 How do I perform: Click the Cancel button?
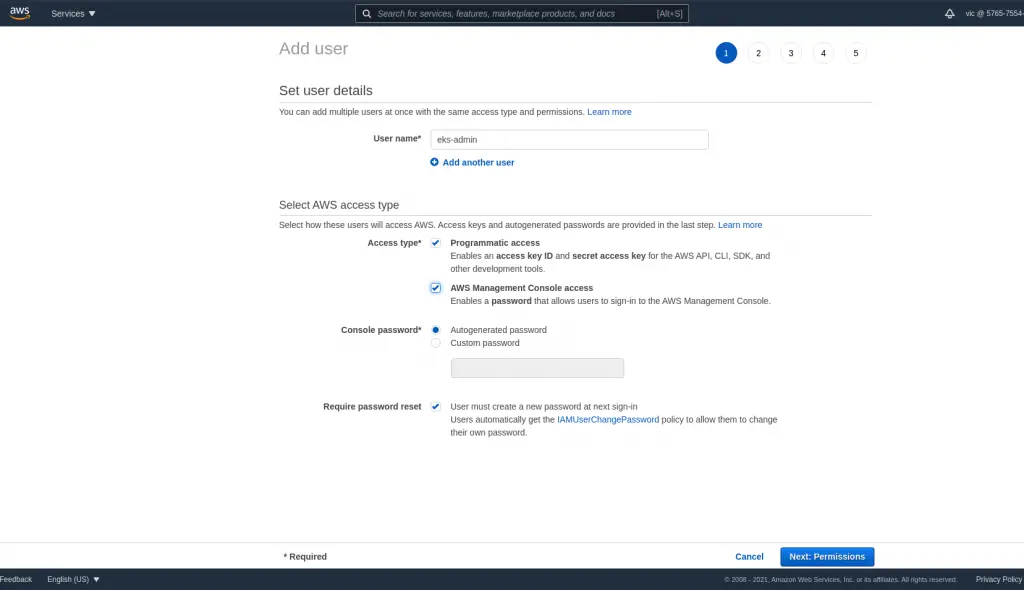(x=749, y=557)
